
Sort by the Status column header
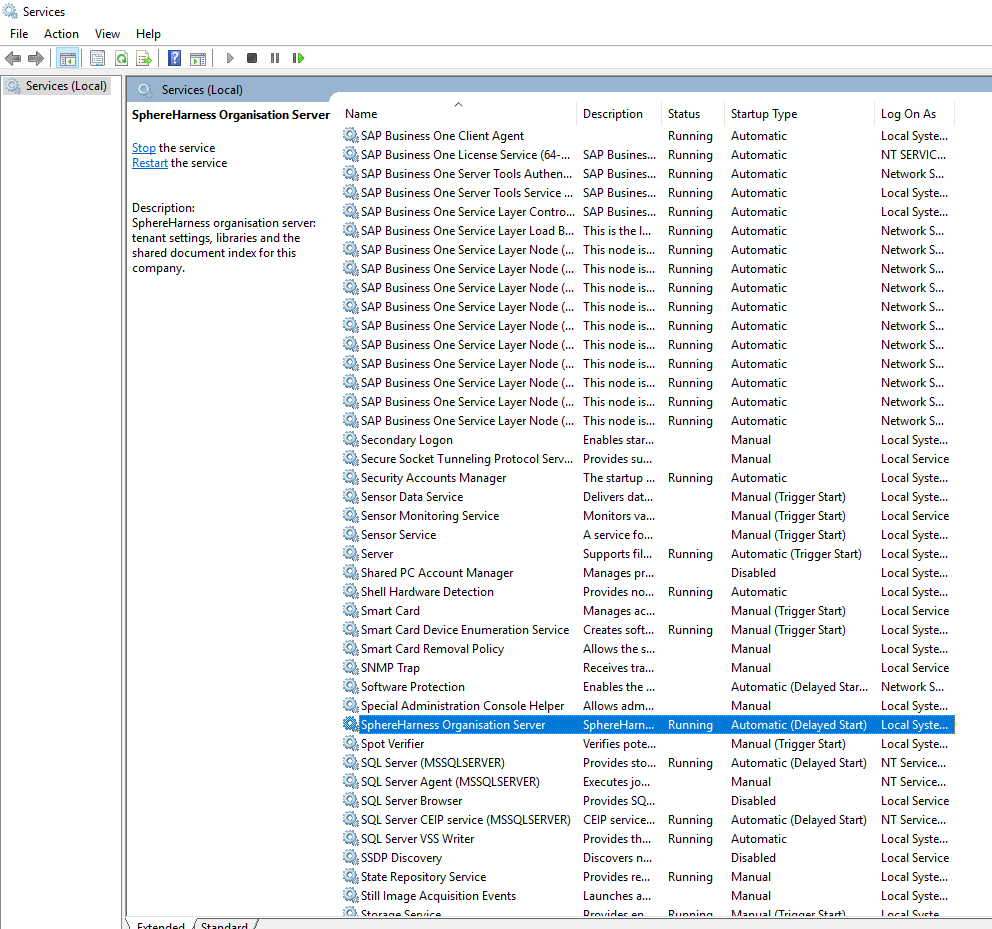693,114
